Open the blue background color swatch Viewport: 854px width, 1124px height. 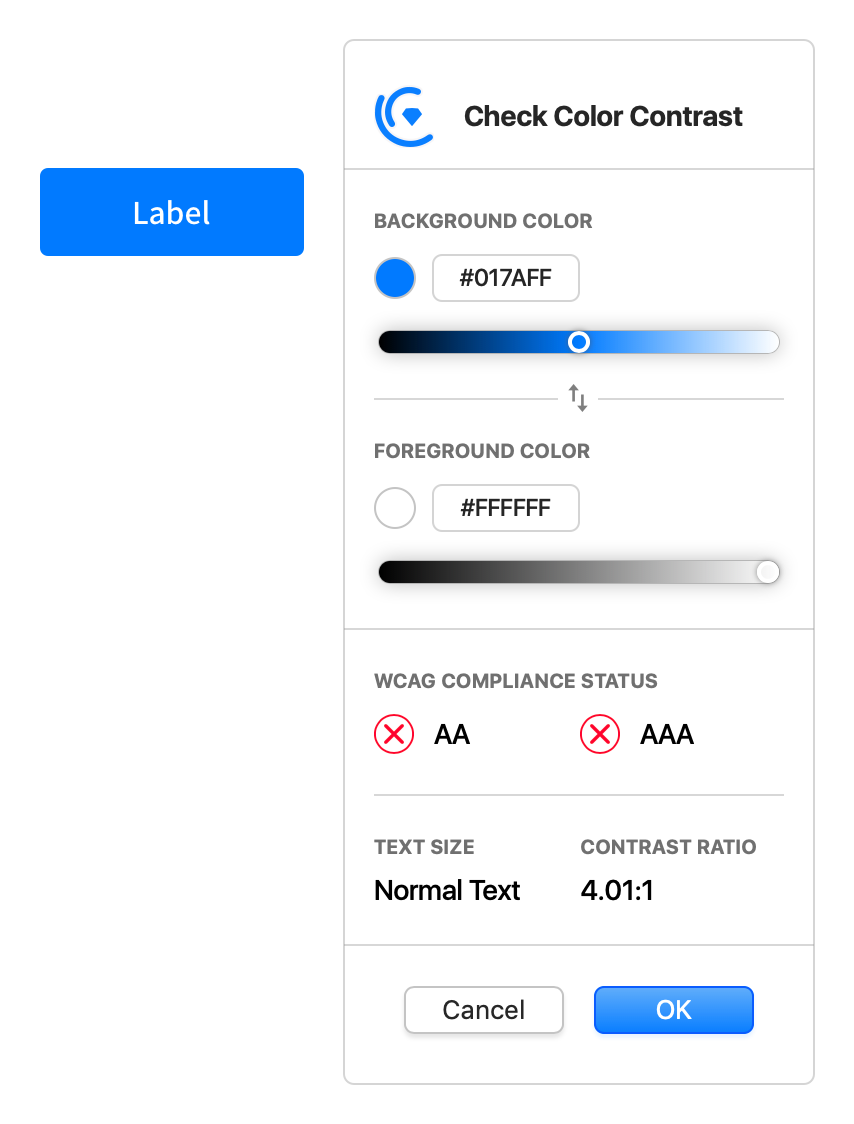point(395,278)
